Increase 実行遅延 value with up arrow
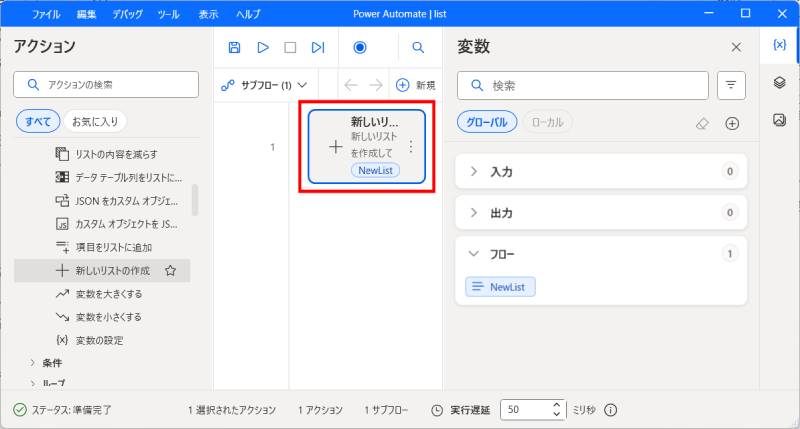This screenshot has width=800, height=429. pos(557,405)
